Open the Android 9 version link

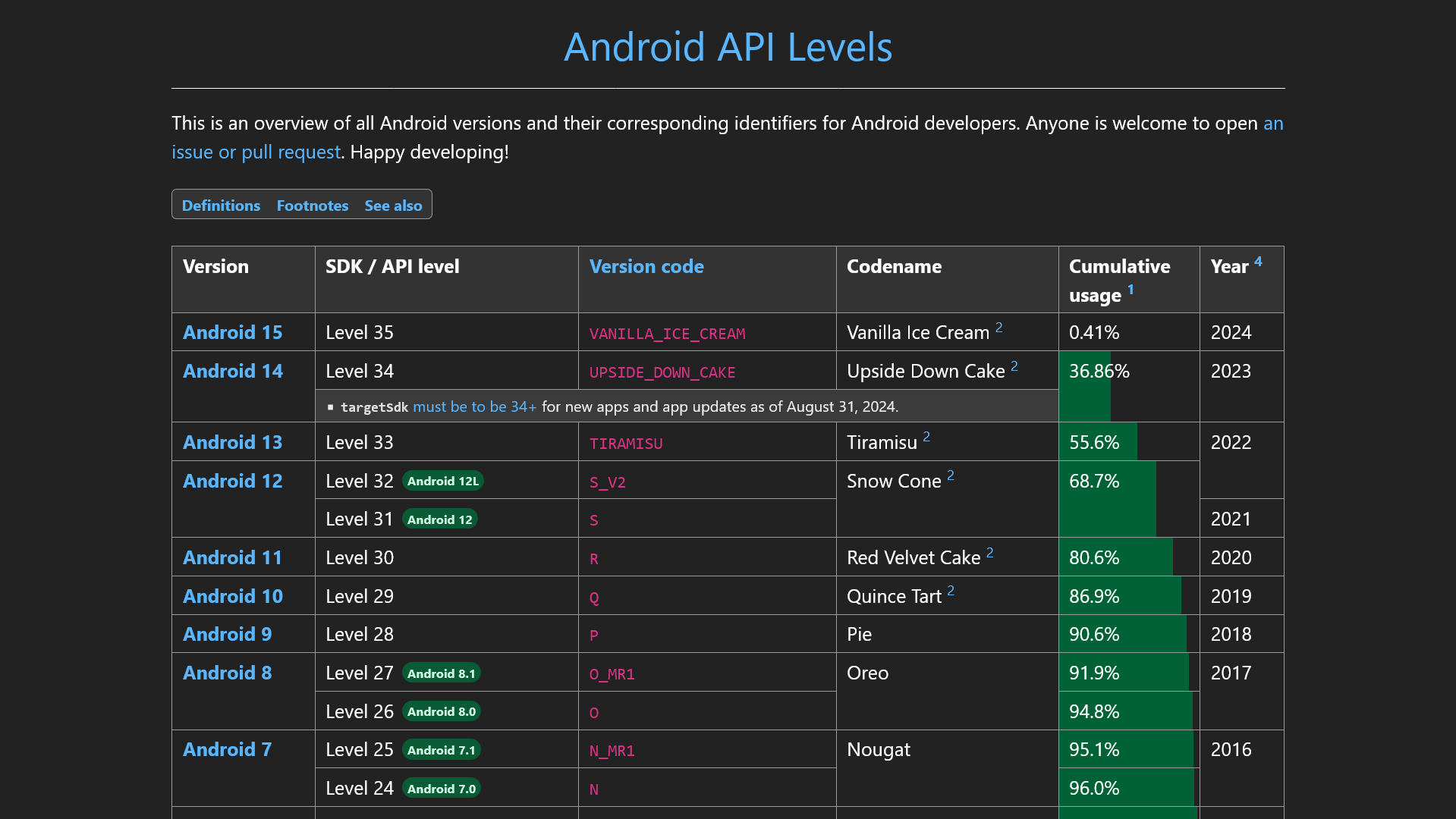coord(228,635)
